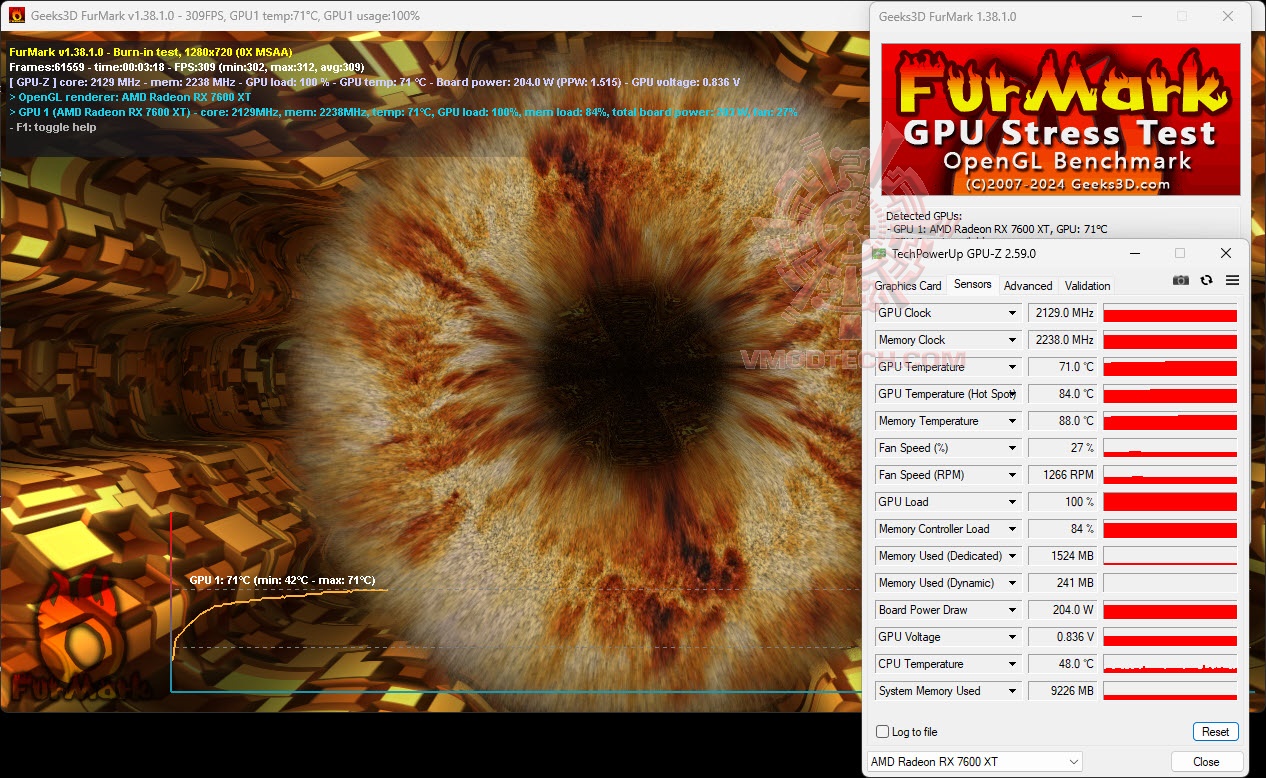Open the Fan Speed (RPM) dropdown
Image resolution: width=1266 pixels, height=778 pixels.
[1012, 475]
